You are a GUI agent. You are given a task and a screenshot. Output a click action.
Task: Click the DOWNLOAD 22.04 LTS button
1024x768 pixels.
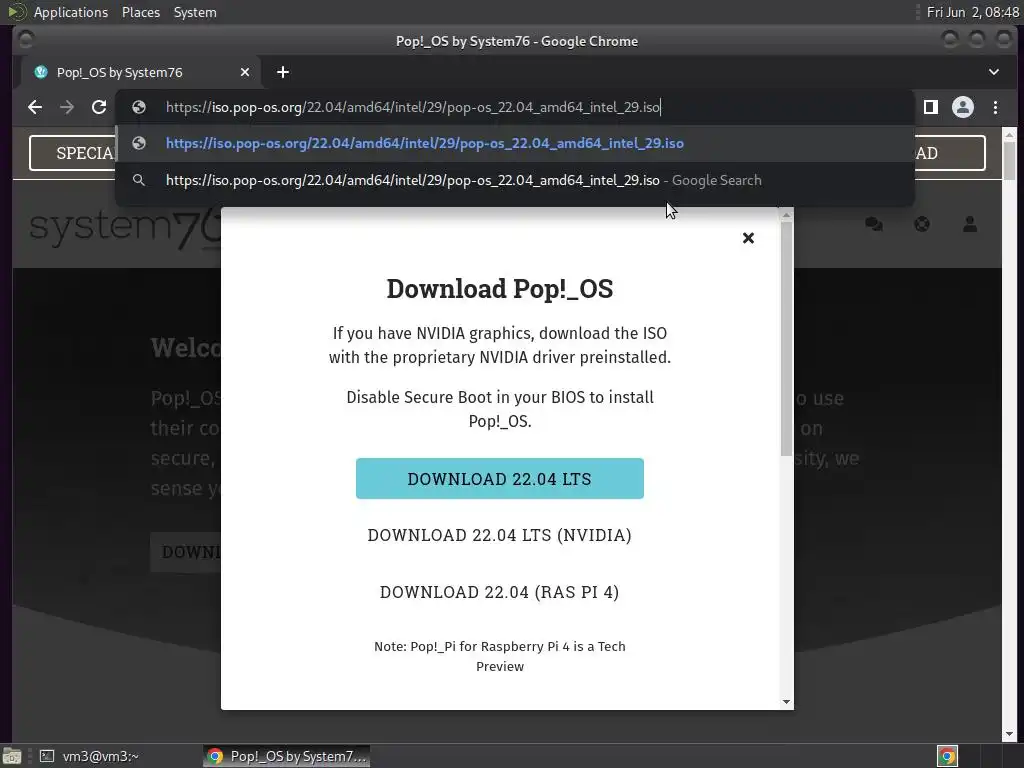click(x=500, y=478)
